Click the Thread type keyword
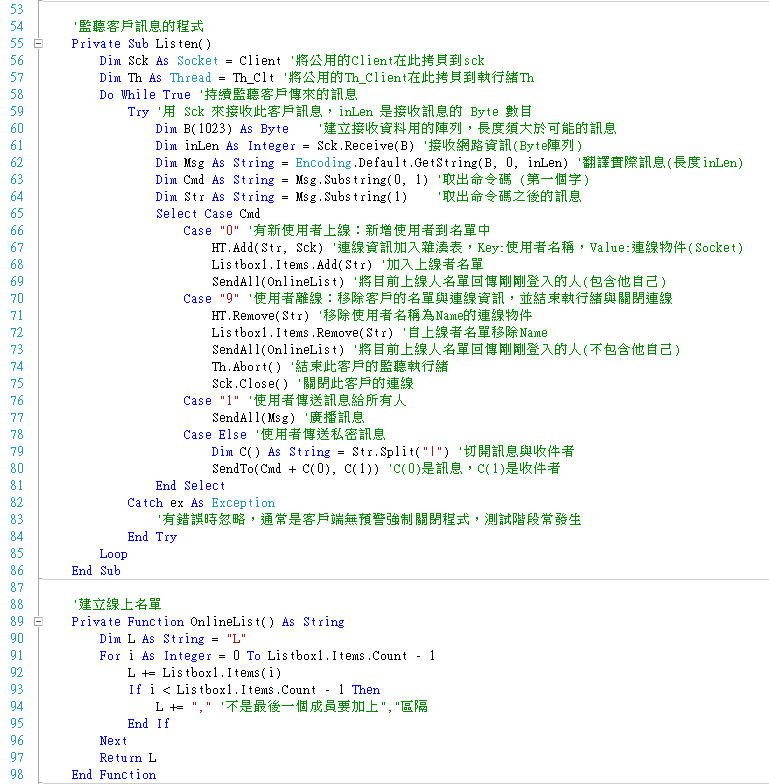Screen dimensions: 769x784 pyautogui.click(x=190, y=78)
